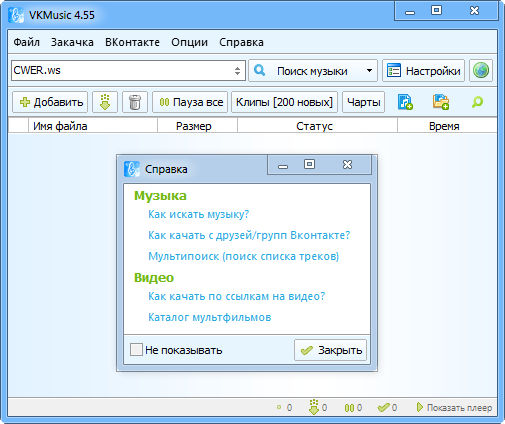
Task: Open the Файл menu
Action: 26,42
